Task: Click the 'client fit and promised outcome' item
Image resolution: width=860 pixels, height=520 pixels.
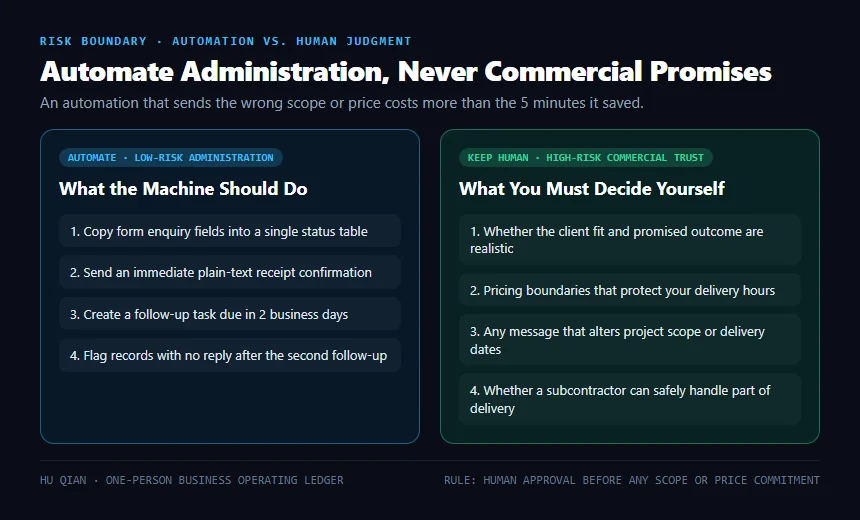Action: pyautogui.click(x=630, y=240)
